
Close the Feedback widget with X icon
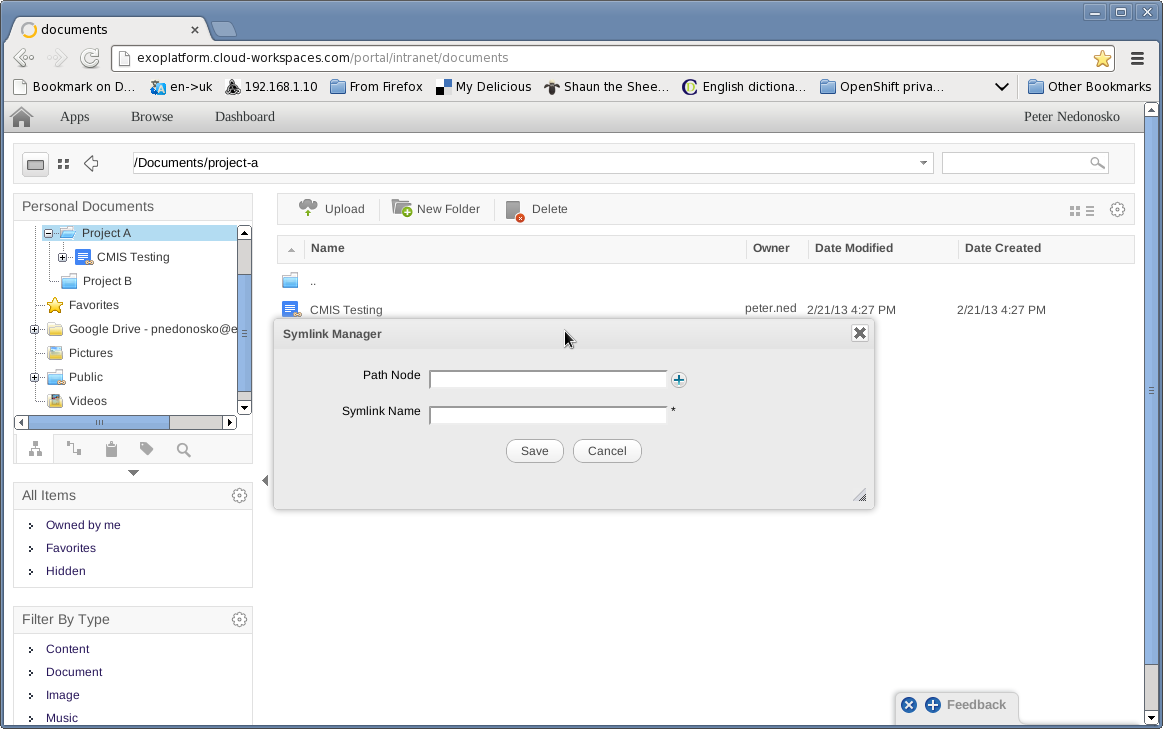click(x=909, y=705)
